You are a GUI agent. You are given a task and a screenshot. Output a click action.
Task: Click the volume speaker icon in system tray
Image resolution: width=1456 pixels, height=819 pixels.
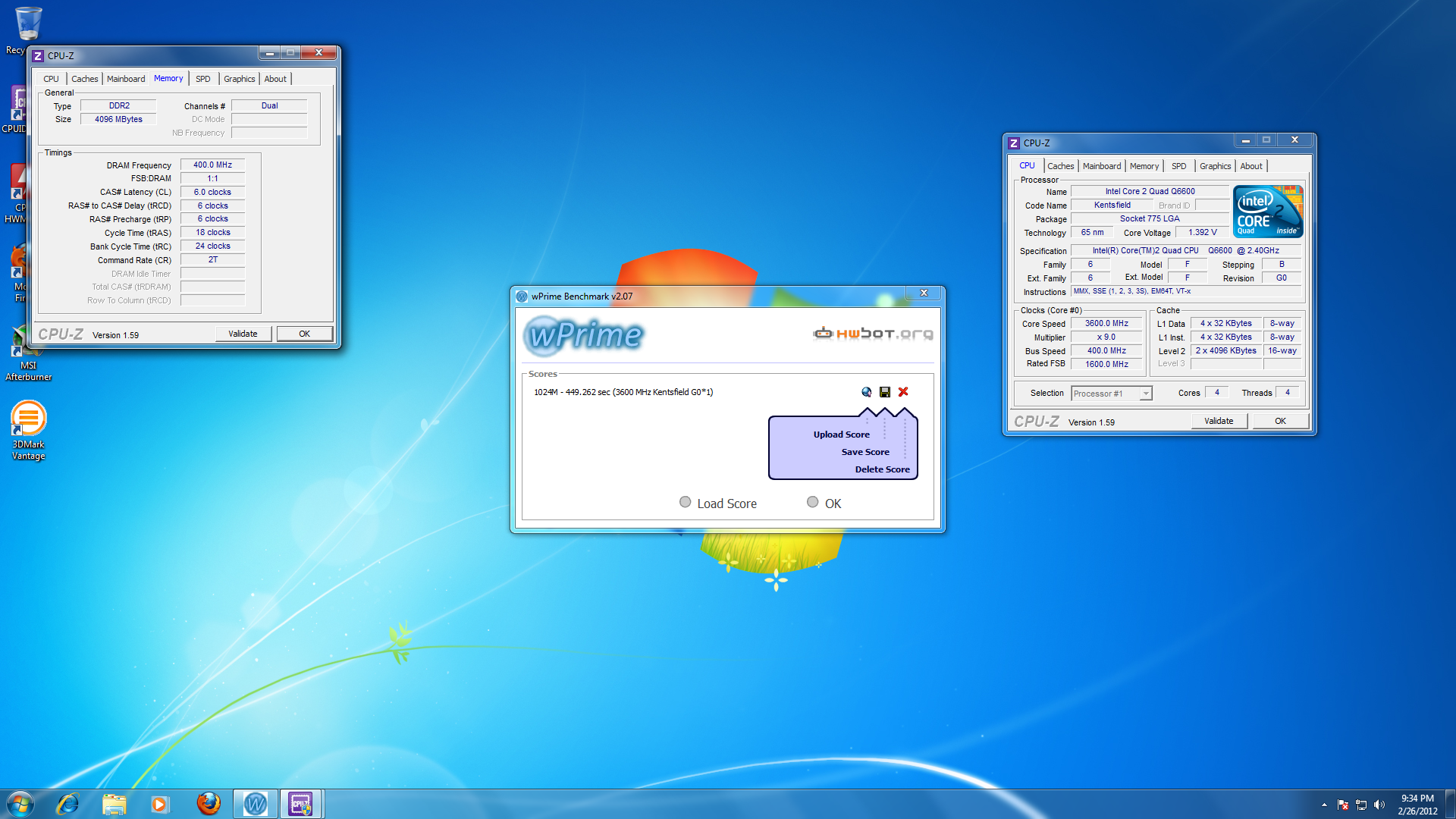(x=1379, y=805)
